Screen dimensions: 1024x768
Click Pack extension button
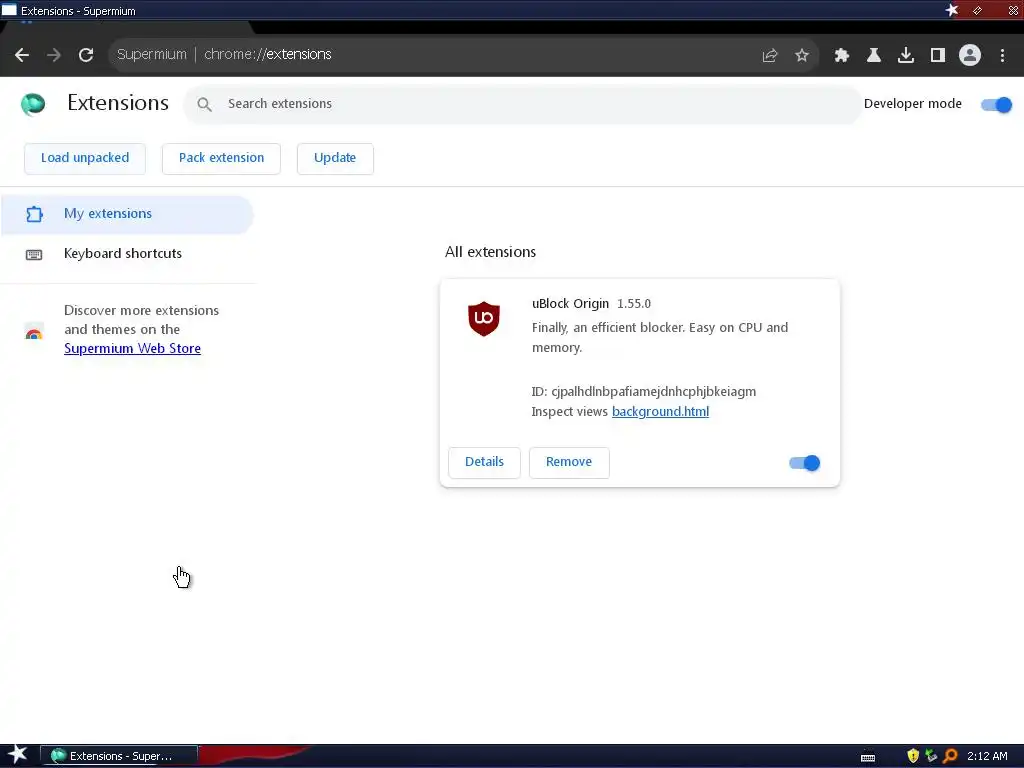[221, 158]
